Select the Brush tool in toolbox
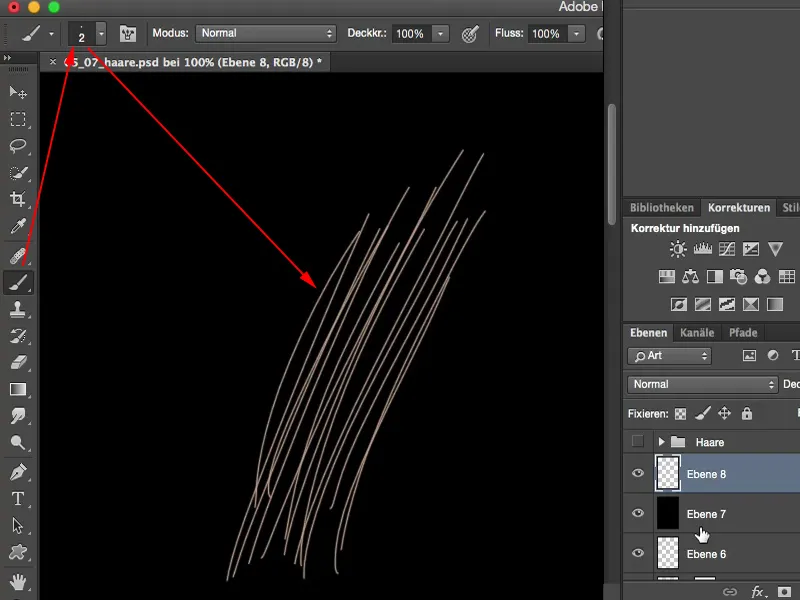Image resolution: width=800 pixels, height=600 pixels. pos(18,282)
